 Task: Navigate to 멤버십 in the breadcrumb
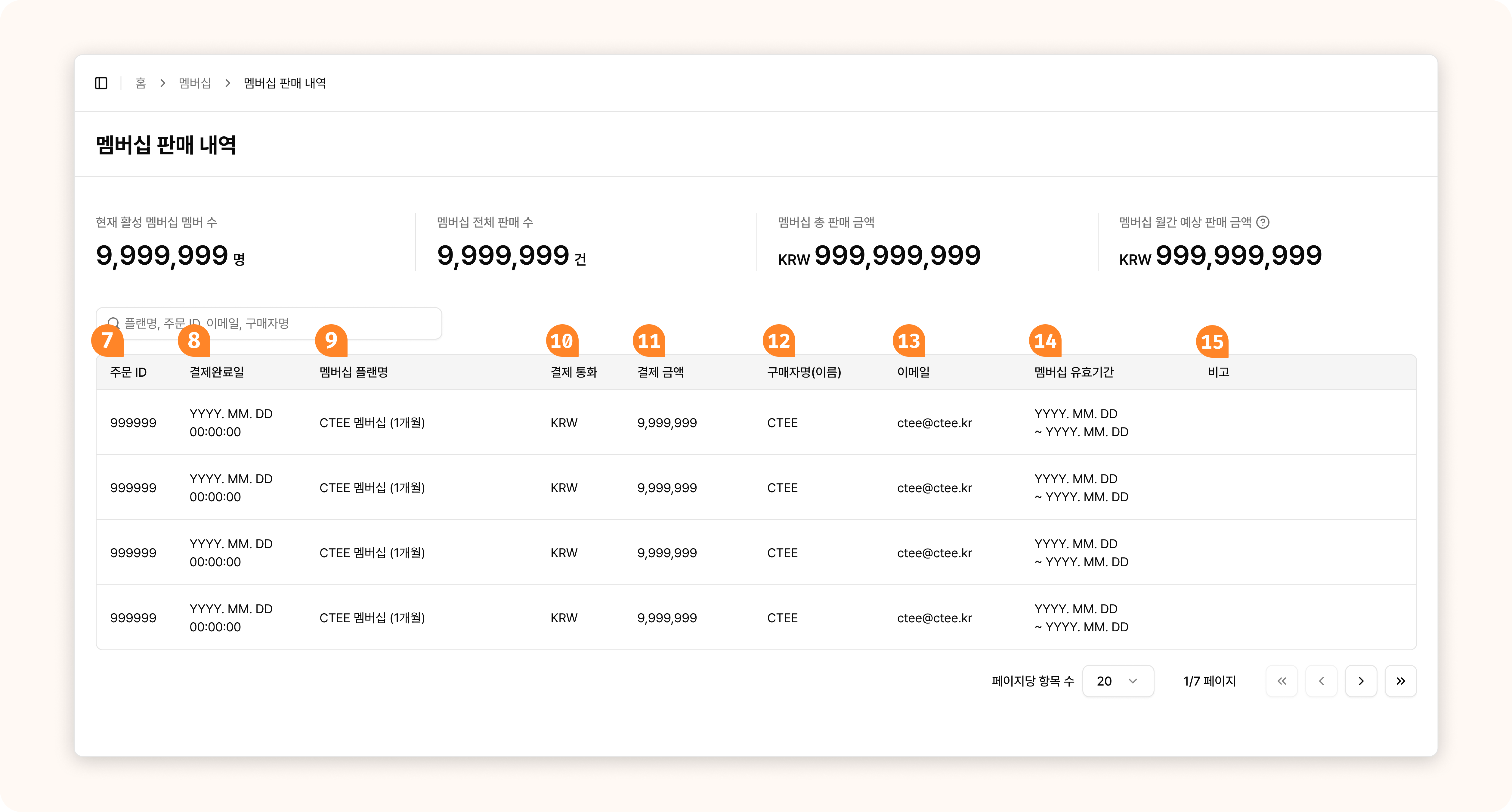195,83
